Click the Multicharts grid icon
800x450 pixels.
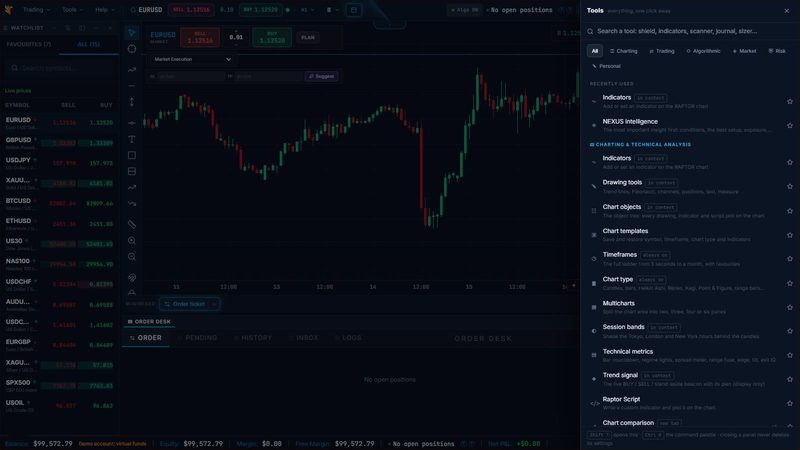point(594,307)
